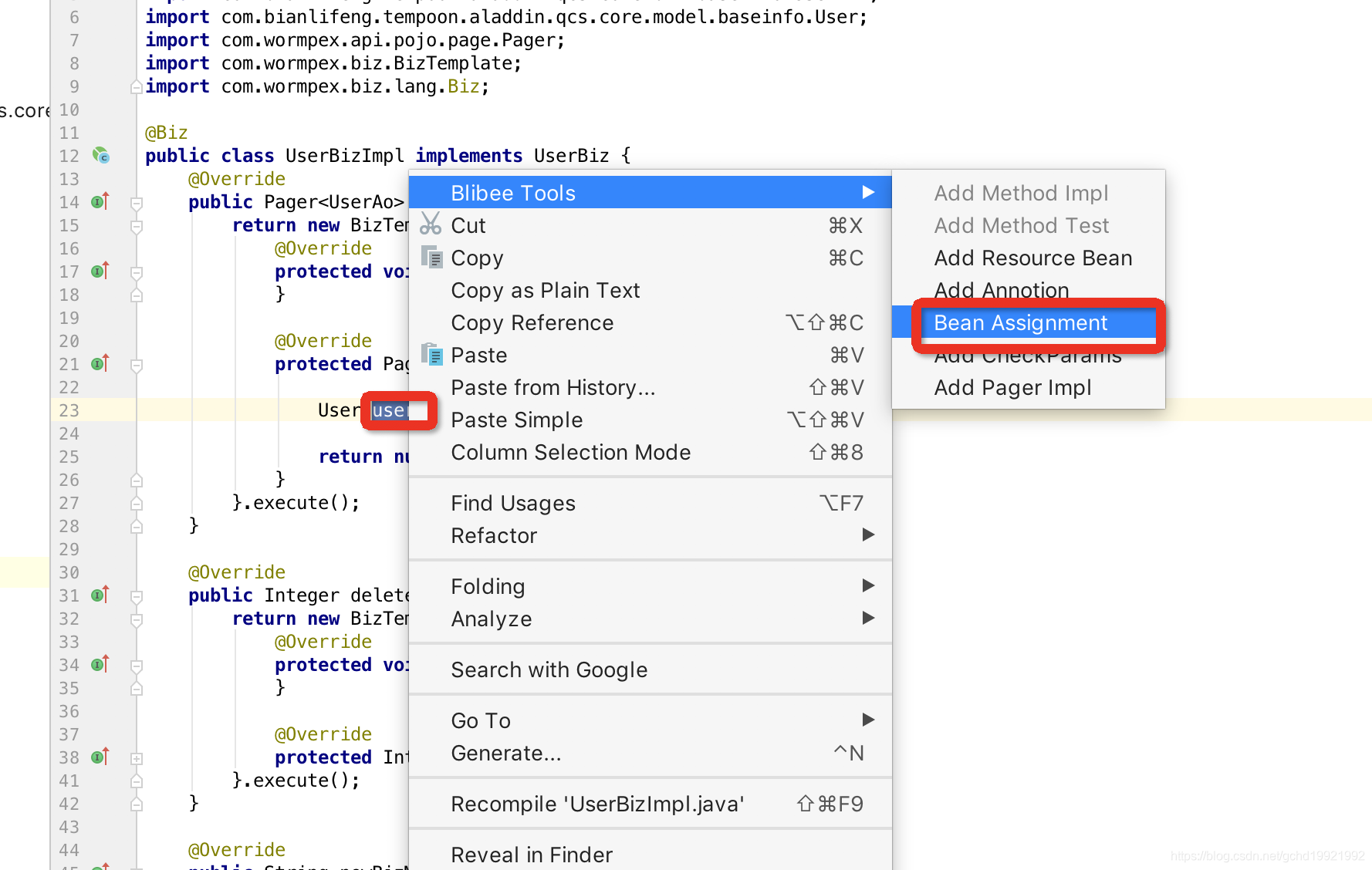The image size is (1372, 870).
Task: Select Recompile 'UserBizImpl.java'
Action: coord(650,804)
